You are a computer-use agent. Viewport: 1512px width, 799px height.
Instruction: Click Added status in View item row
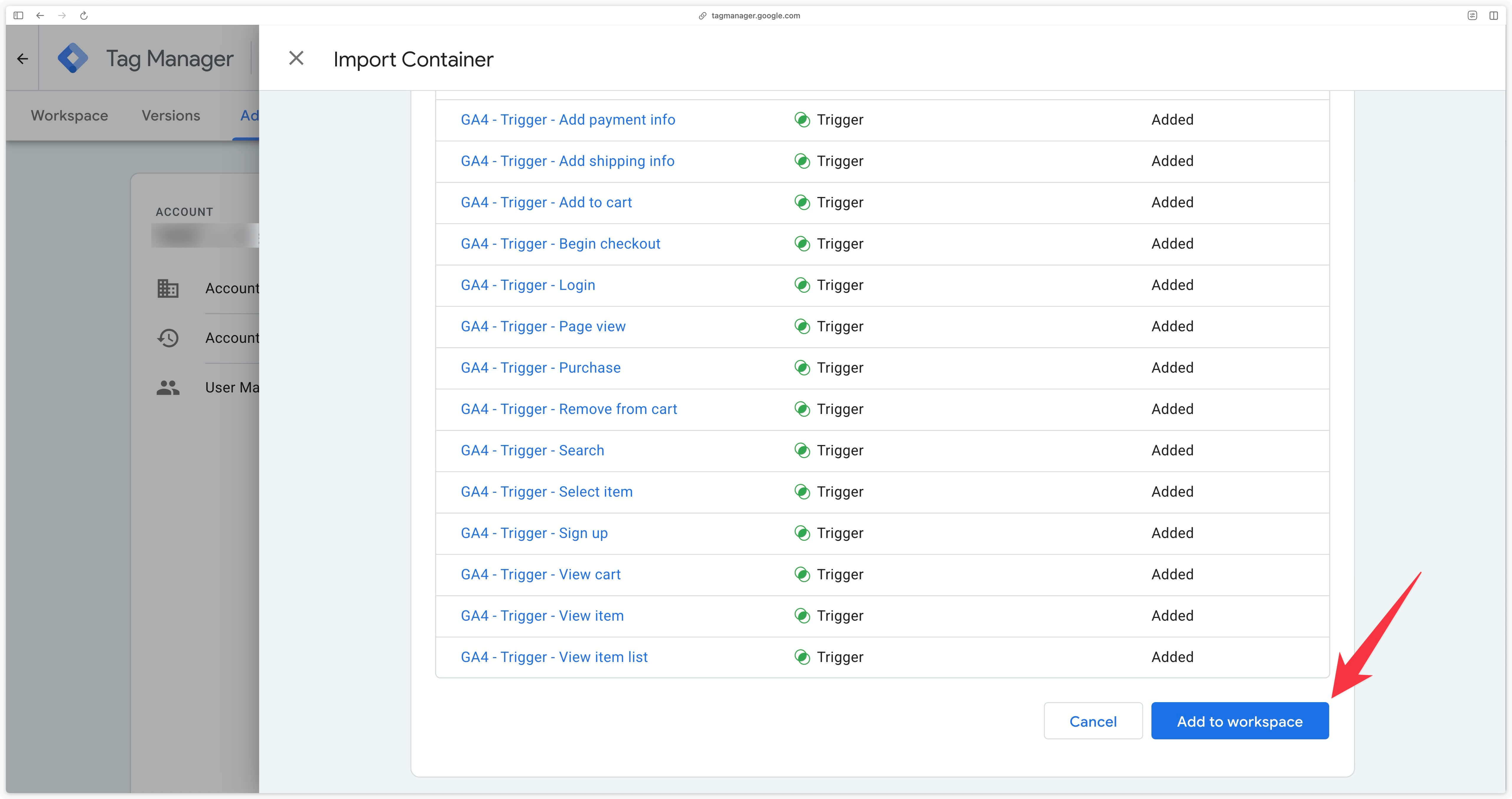click(x=1172, y=616)
